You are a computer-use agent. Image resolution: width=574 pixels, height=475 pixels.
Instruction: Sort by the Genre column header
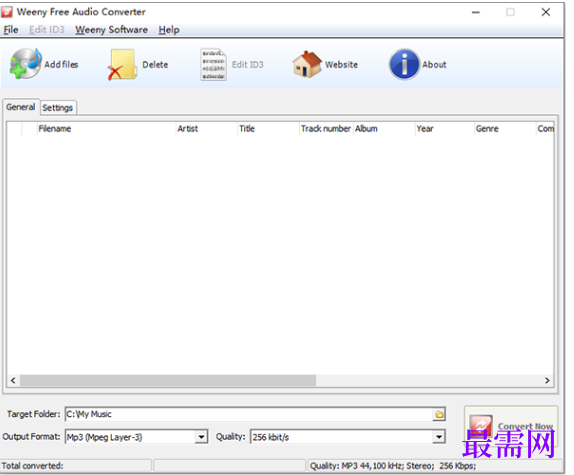pos(505,129)
